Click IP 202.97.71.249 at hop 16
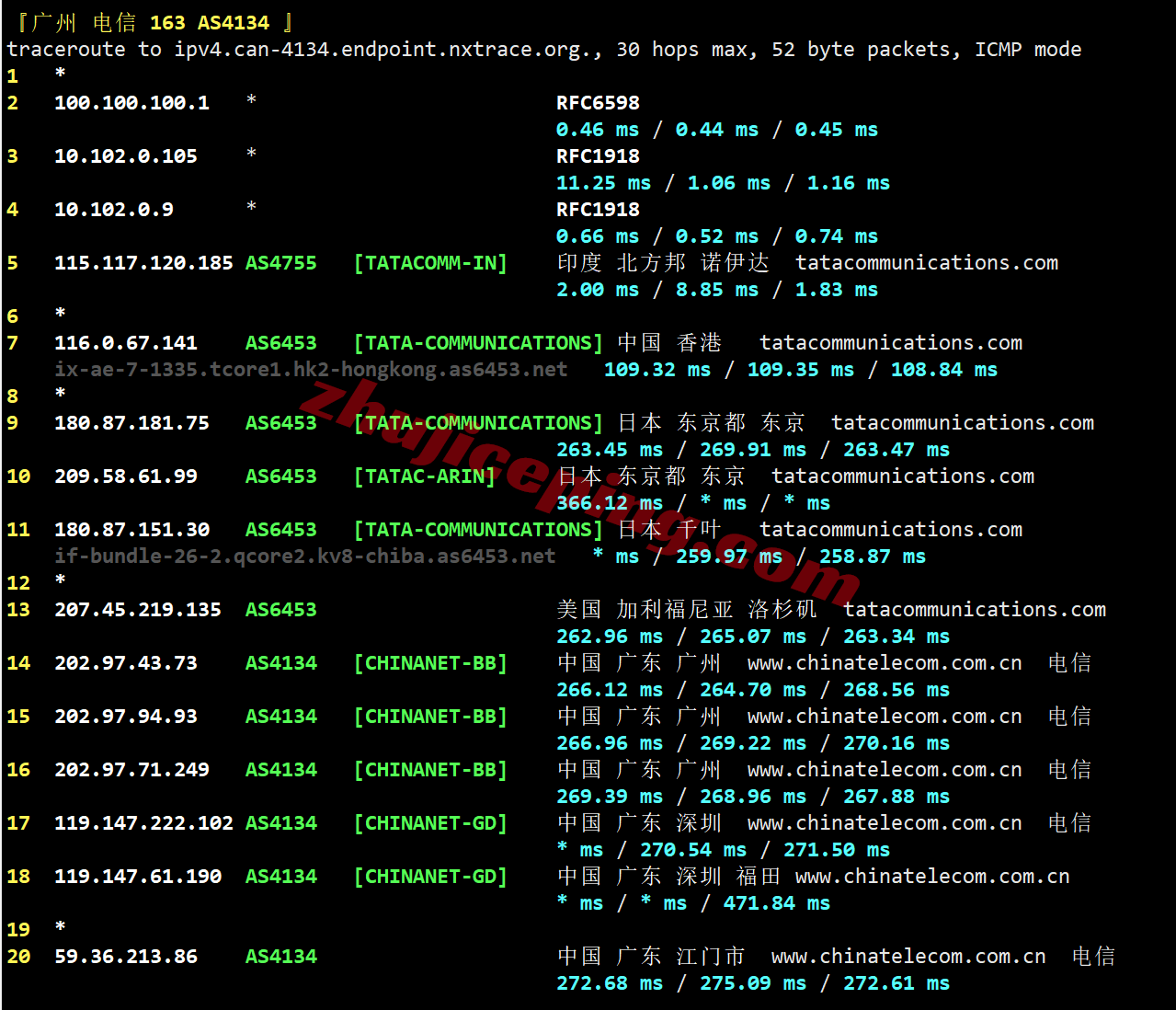 click(x=131, y=770)
